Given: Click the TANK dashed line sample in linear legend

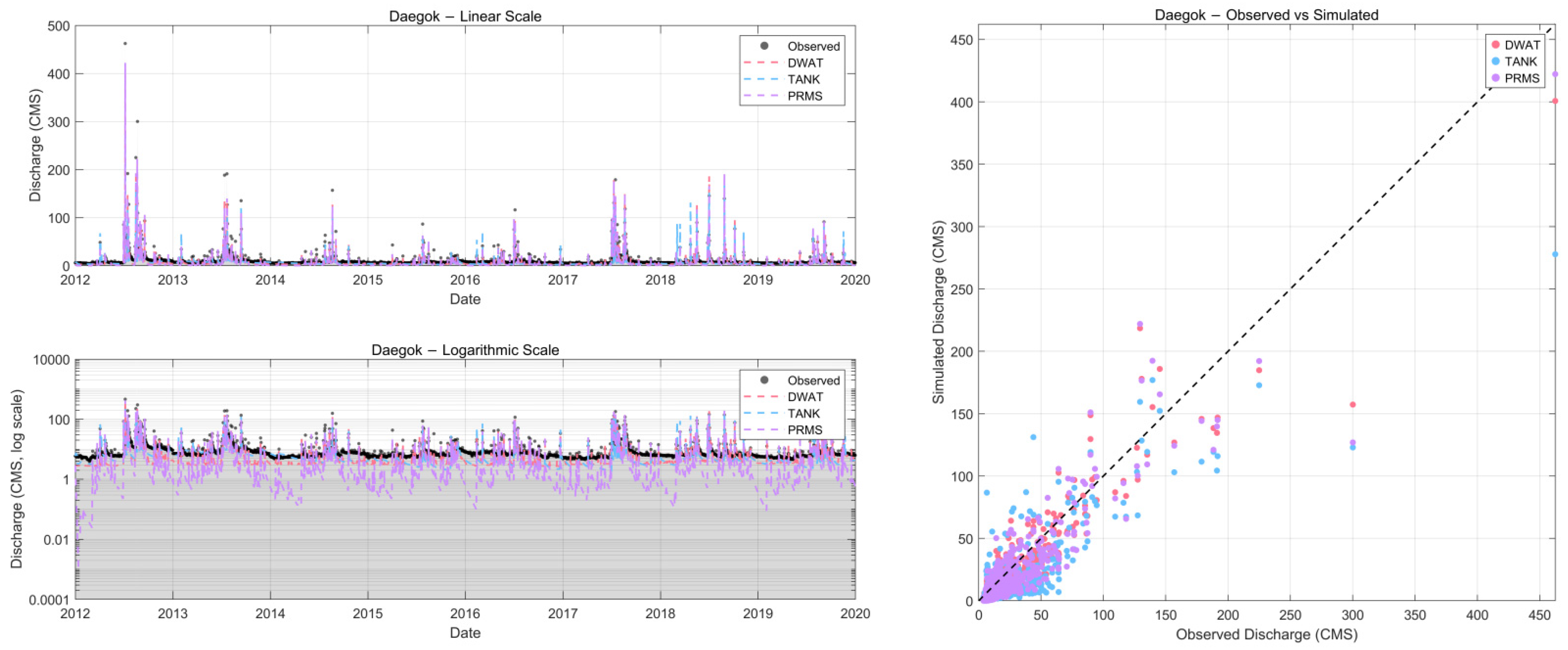Looking at the screenshot, I should coord(761,79).
